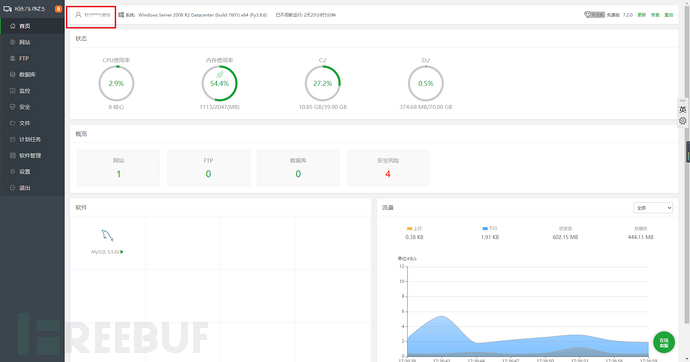Screen dimensions: 690x362
Task: Click the orange 上行 legend swatch
Action: (x=410, y=229)
